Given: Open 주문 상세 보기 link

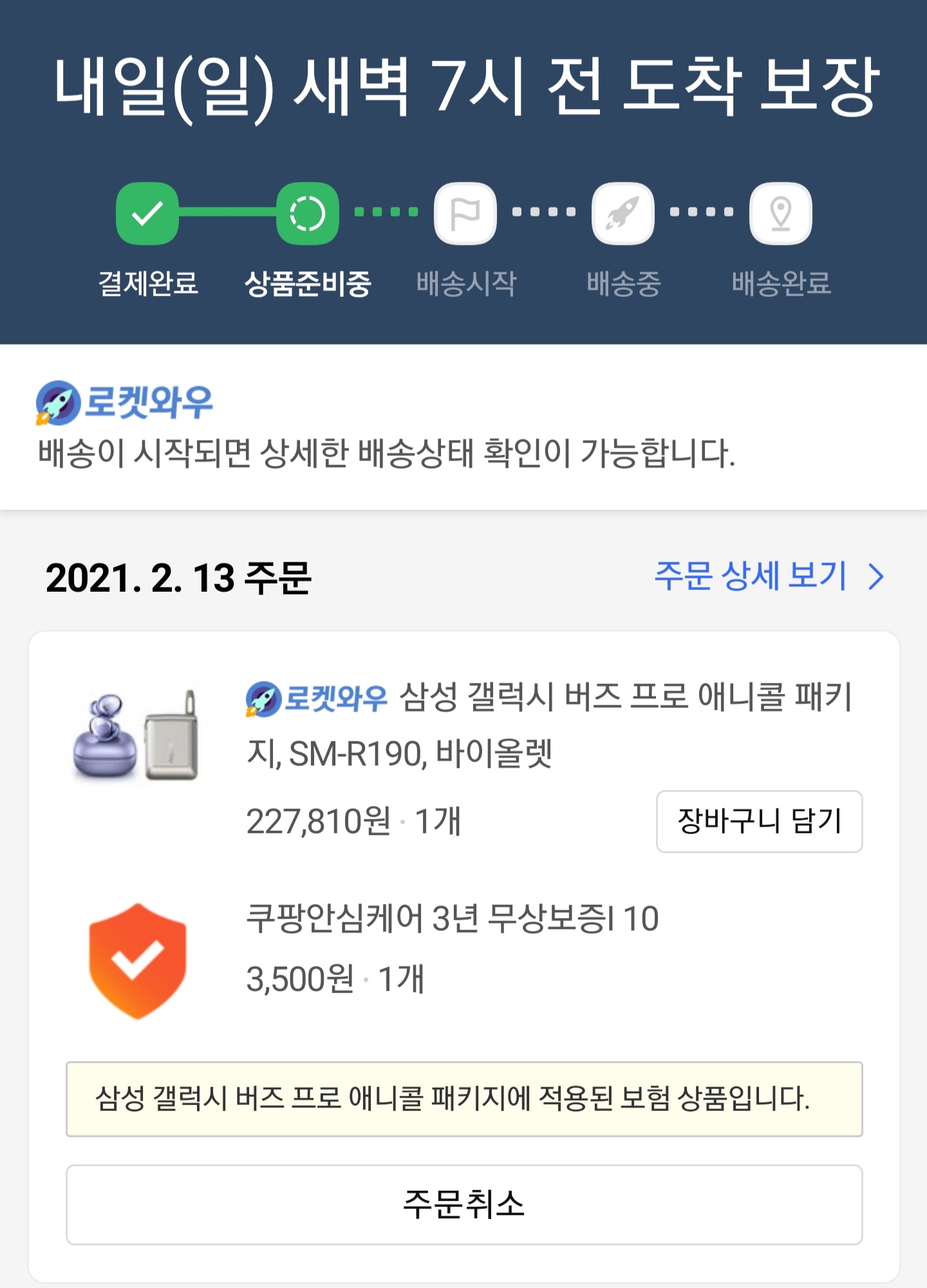Looking at the screenshot, I should pyautogui.click(x=750, y=576).
